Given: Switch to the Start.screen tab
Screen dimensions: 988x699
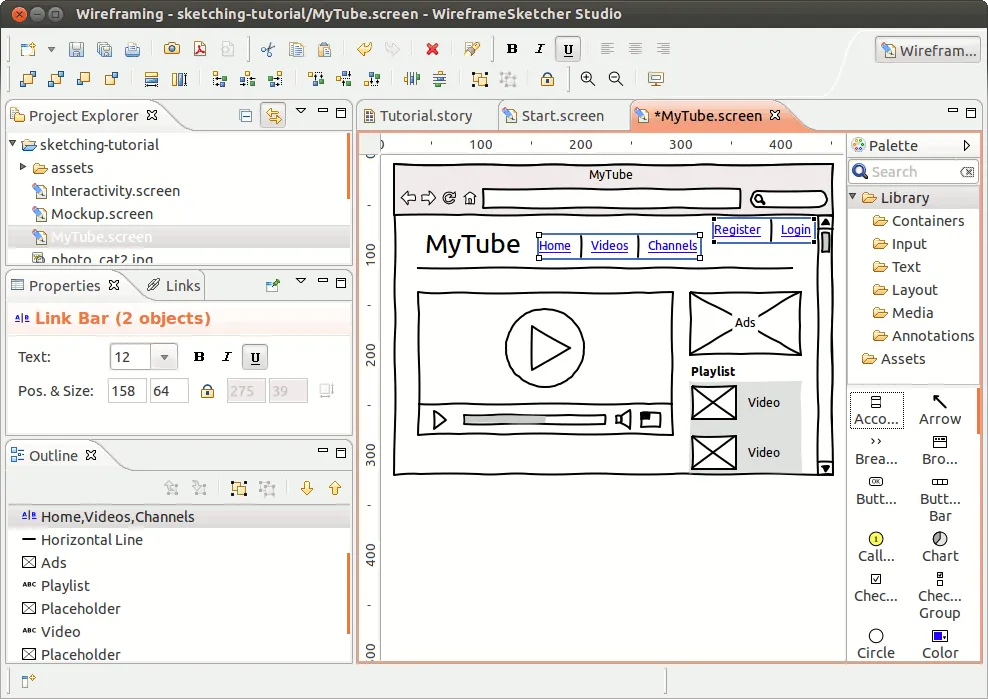Looking at the screenshot, I should (562, 115).
